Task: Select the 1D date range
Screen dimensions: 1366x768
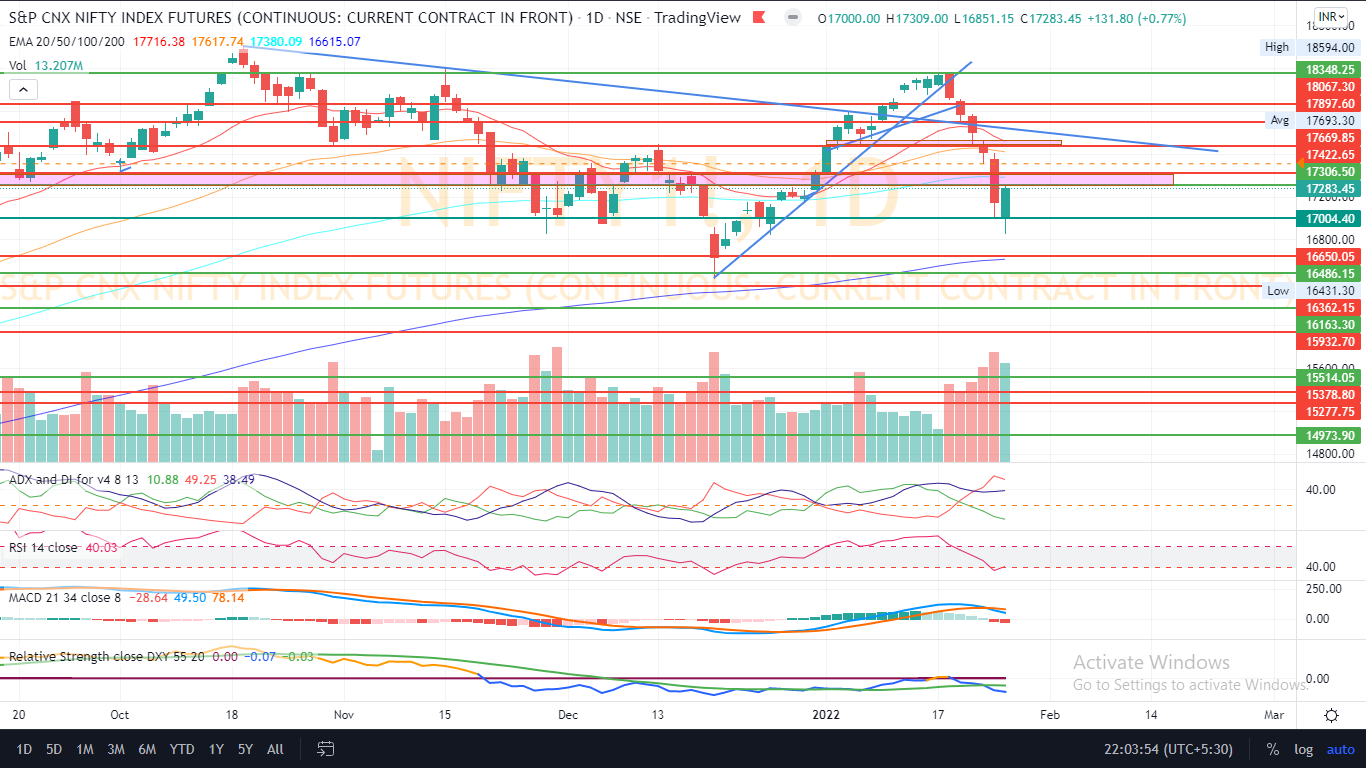Action: pos(24,749)
